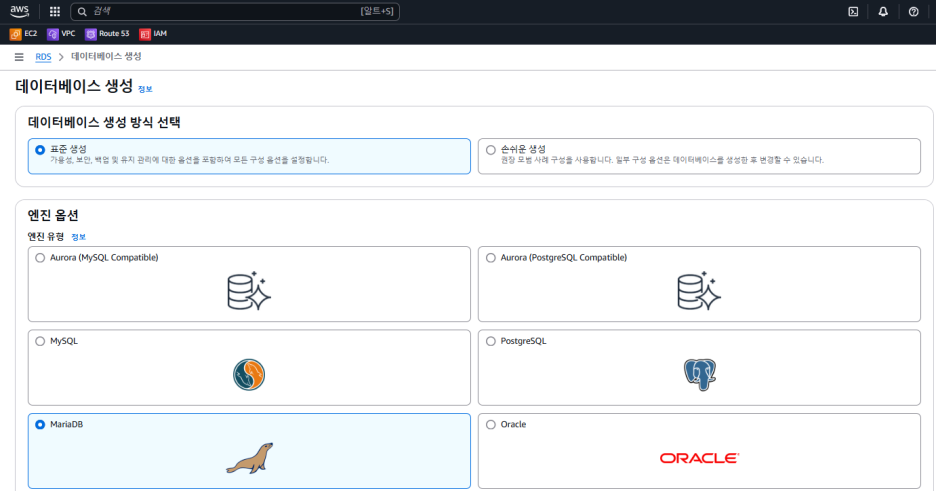The image size is (936, 491).
Task: Open 정보 link next to 엔진 유형
Action: (78, 237)
